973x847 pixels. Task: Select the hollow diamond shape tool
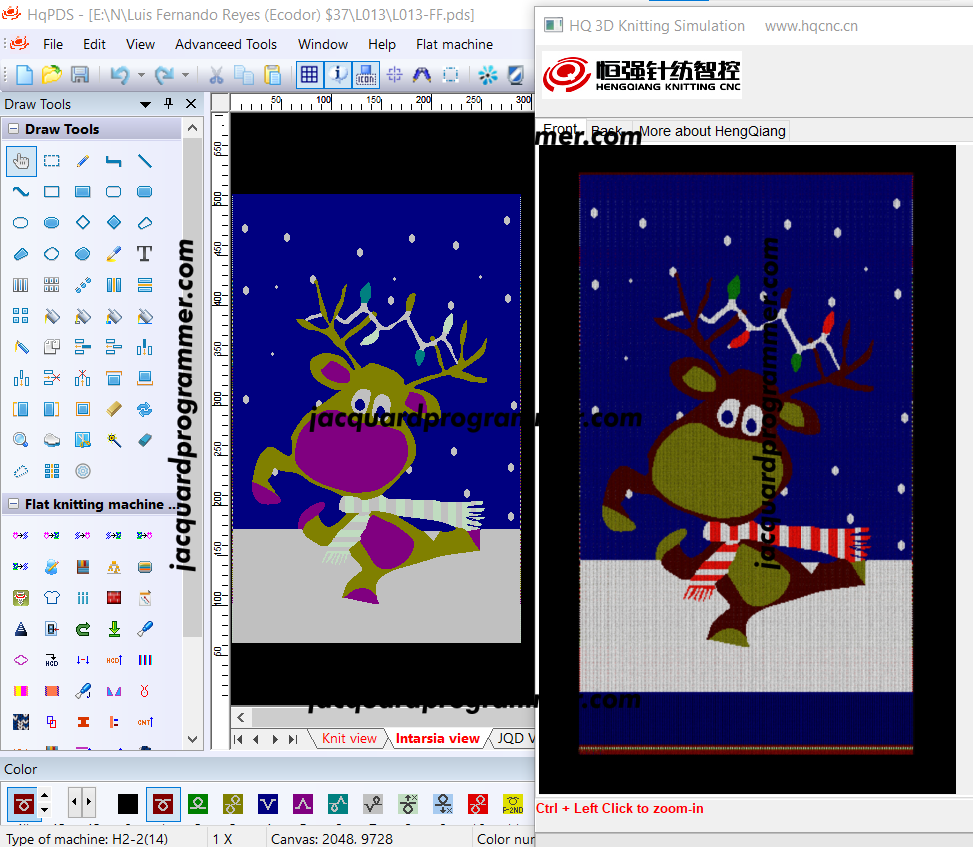pyautogui.click(x=83, y=222)
